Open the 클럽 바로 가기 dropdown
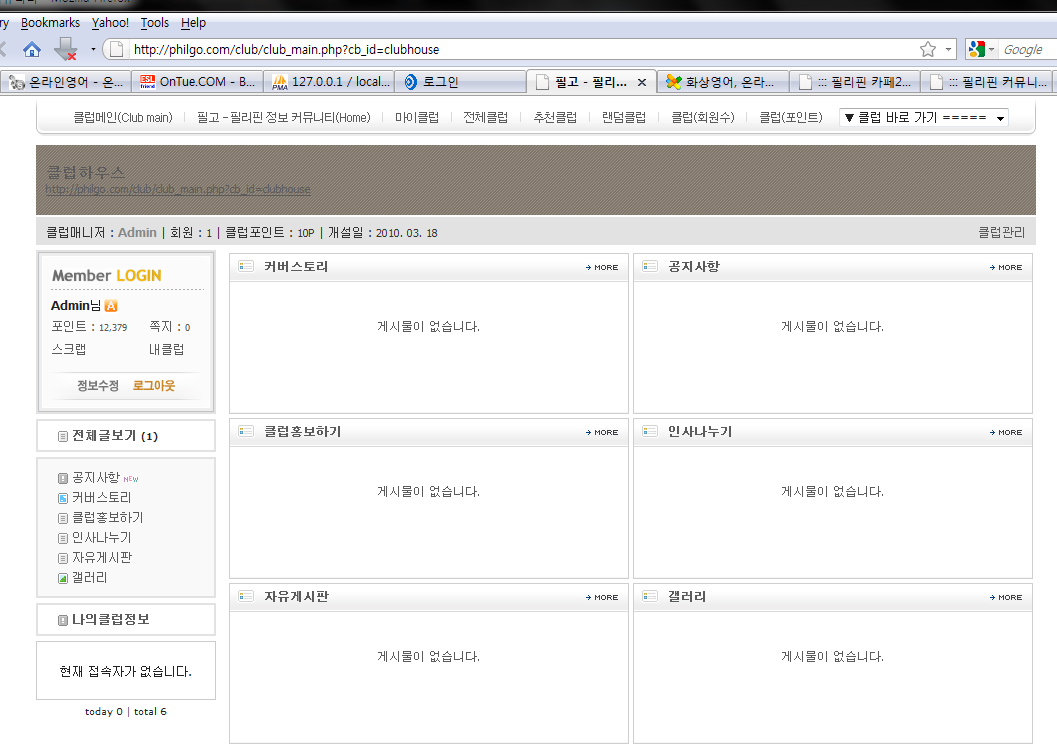This screenshot has height=756, width=1057. pos(923,118)
